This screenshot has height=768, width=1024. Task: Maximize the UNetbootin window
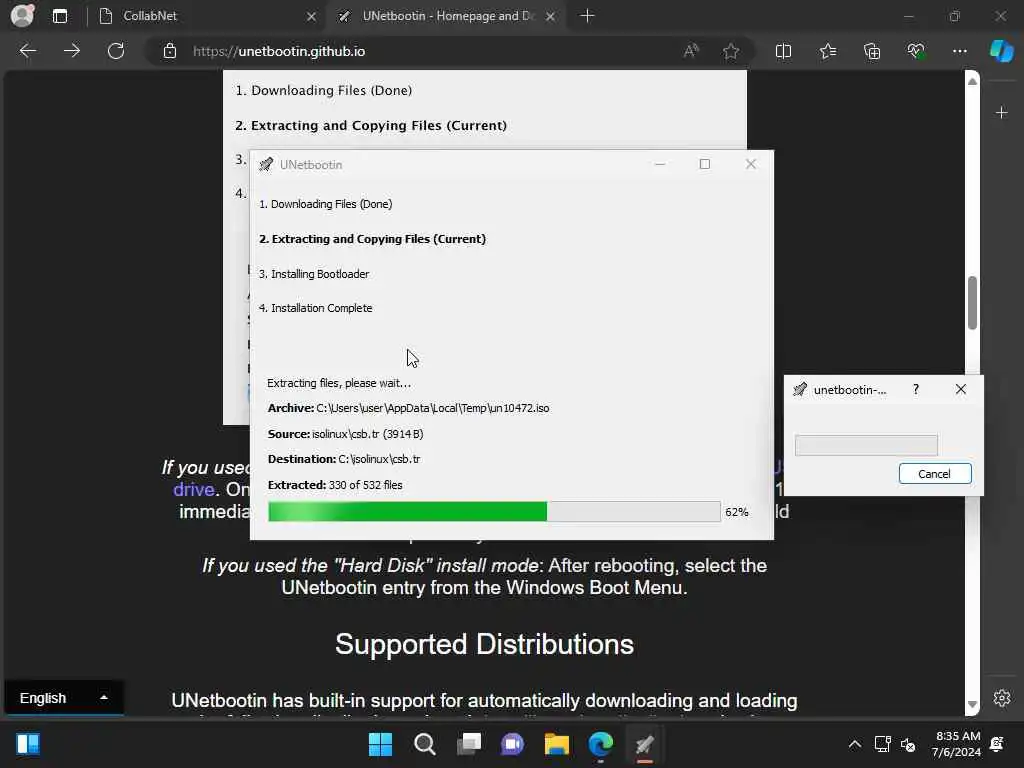pos(705,164)
